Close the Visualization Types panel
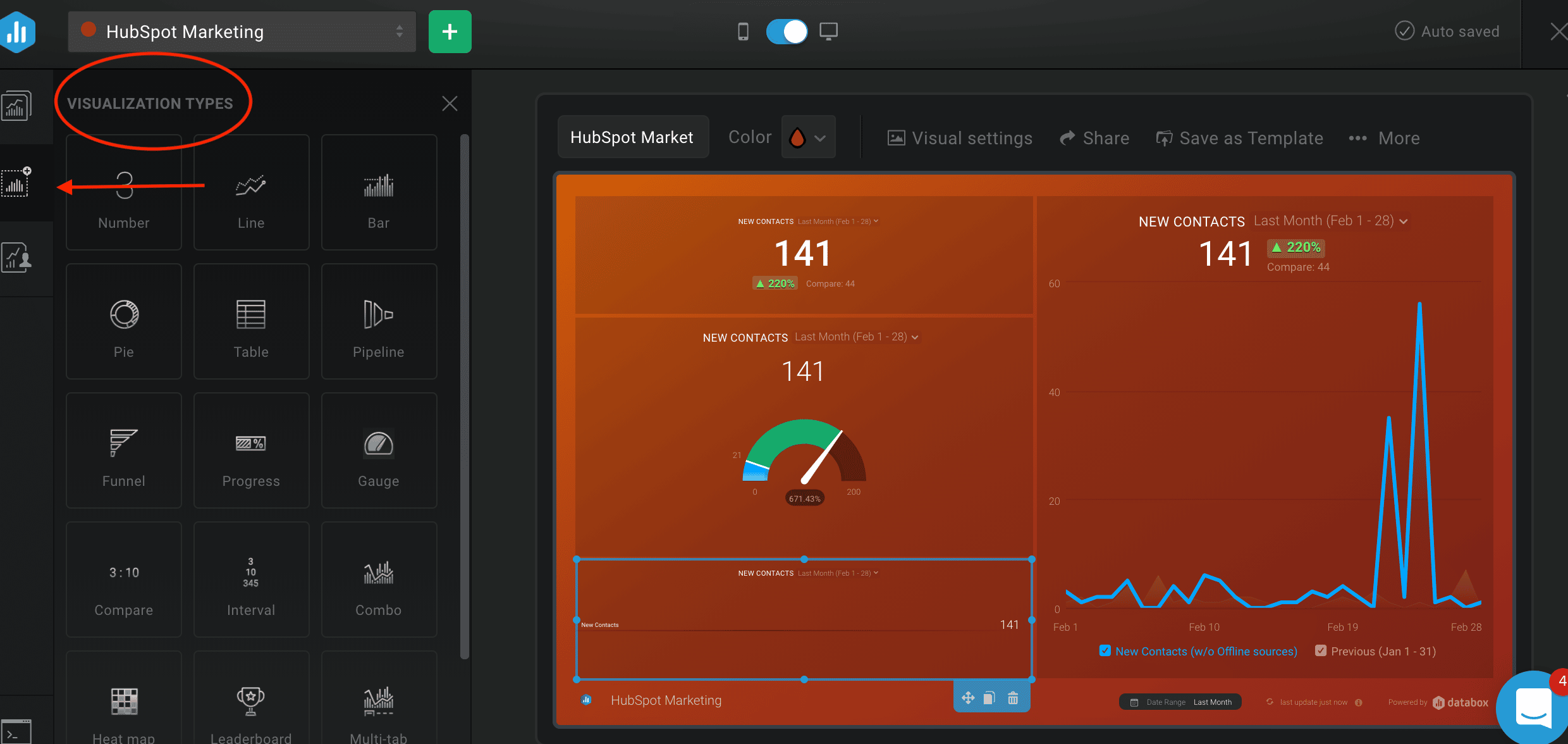 pyautogui.click(x=450, y=103)
